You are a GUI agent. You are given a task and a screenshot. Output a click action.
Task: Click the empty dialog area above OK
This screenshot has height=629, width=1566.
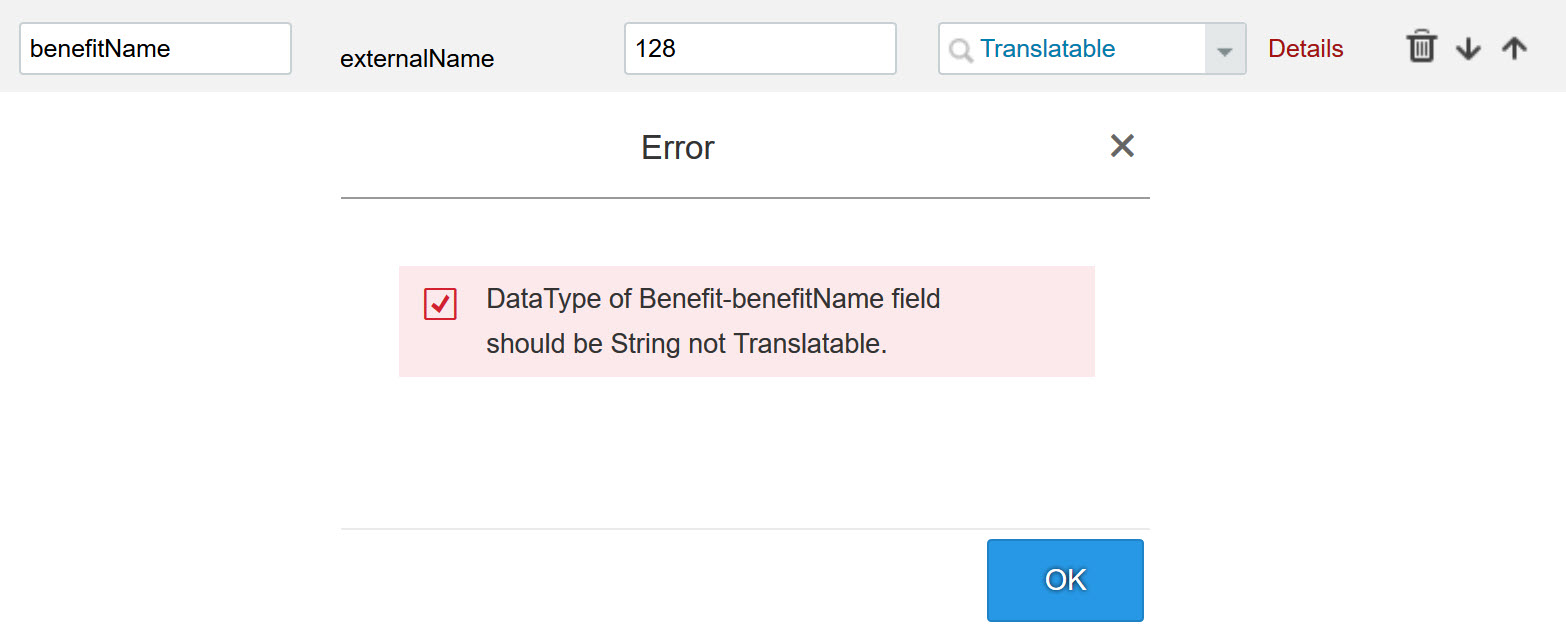[x=745, y=450]
